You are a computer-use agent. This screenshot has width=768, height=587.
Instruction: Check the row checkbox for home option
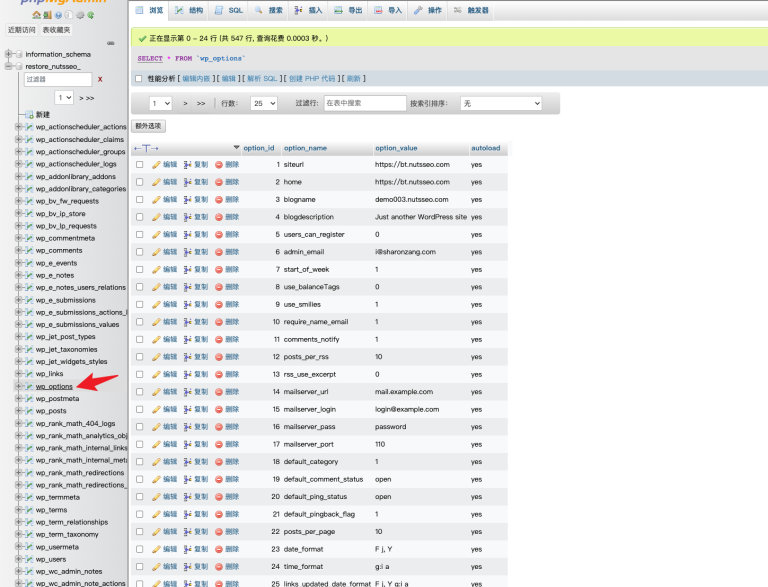pyautogui.click(x=140, y=182)
